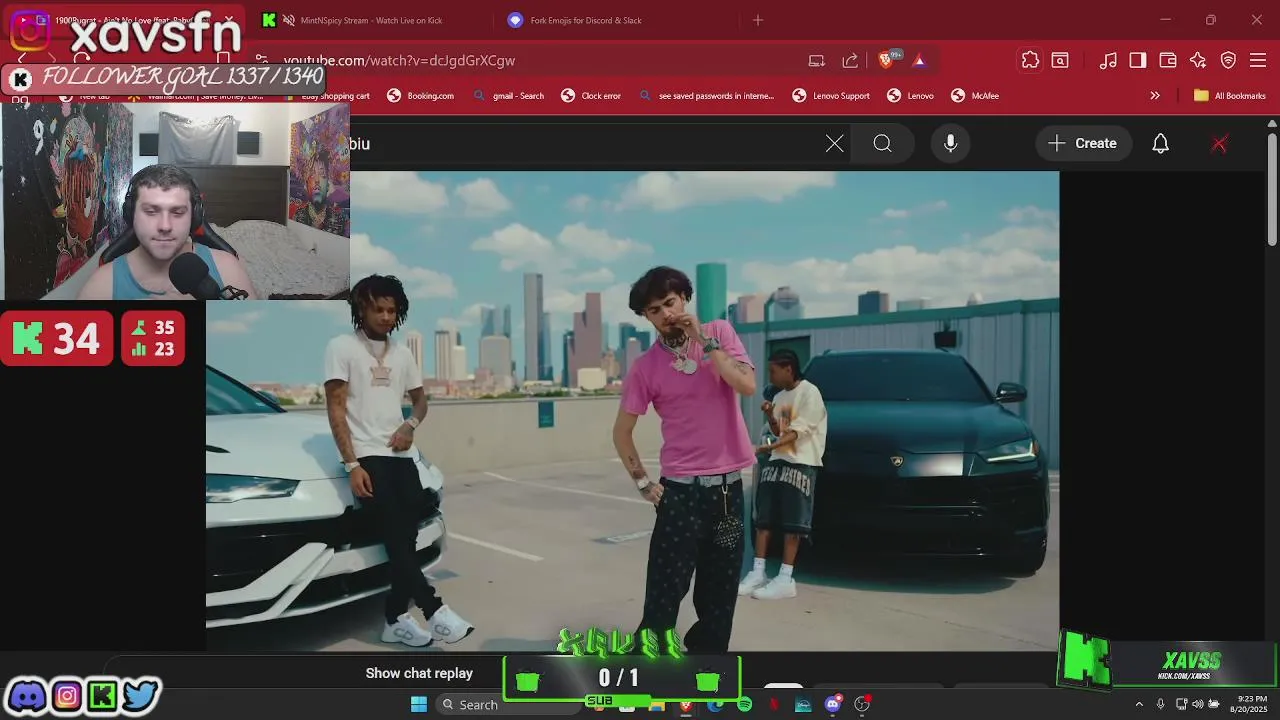The width and height of the screenshot is (1280, 720).
Task: Open the Brave Wallet icon
Action: [x=1168, y=60]
